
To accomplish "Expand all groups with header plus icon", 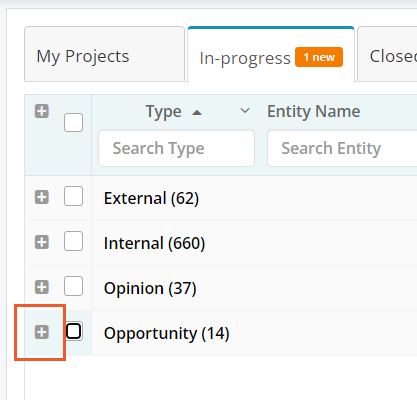I will [42, 111].
